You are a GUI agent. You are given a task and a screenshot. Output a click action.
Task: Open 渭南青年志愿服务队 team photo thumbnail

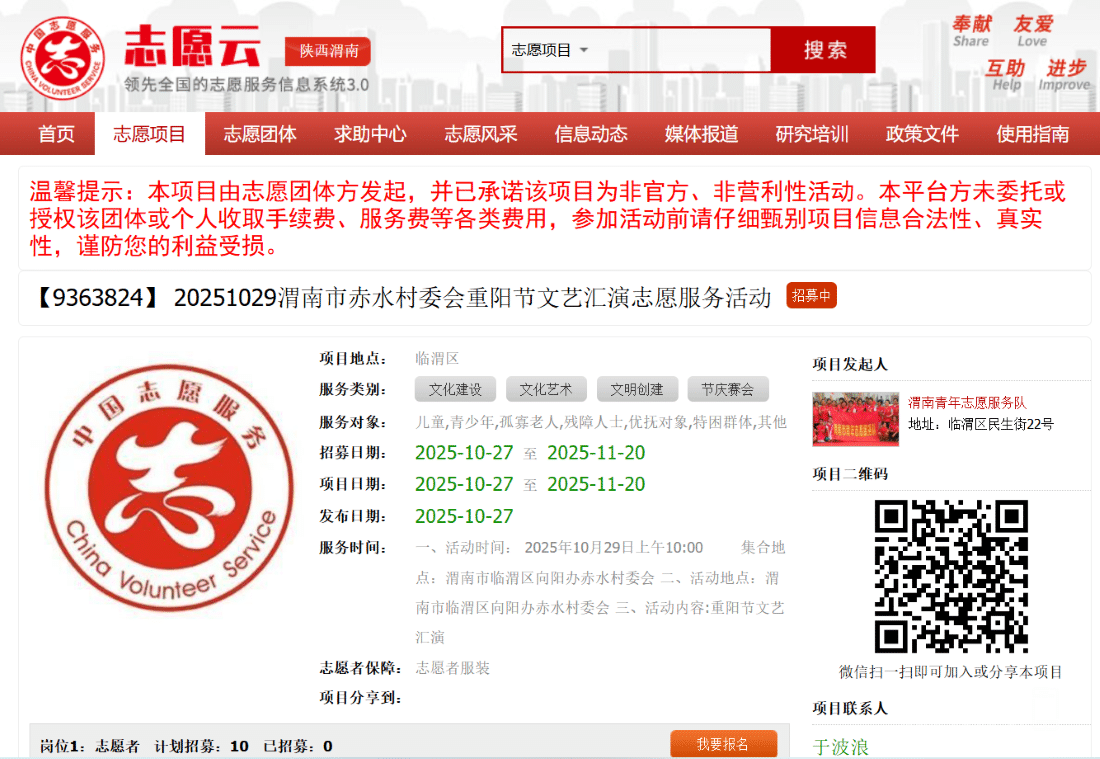pos(855,419)
